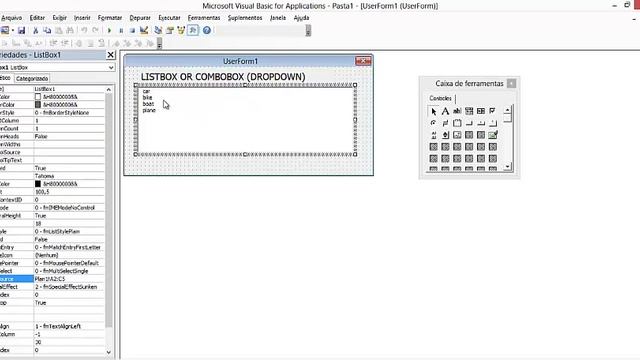Click the white BackColor swatch

click(x=38, y=97)
